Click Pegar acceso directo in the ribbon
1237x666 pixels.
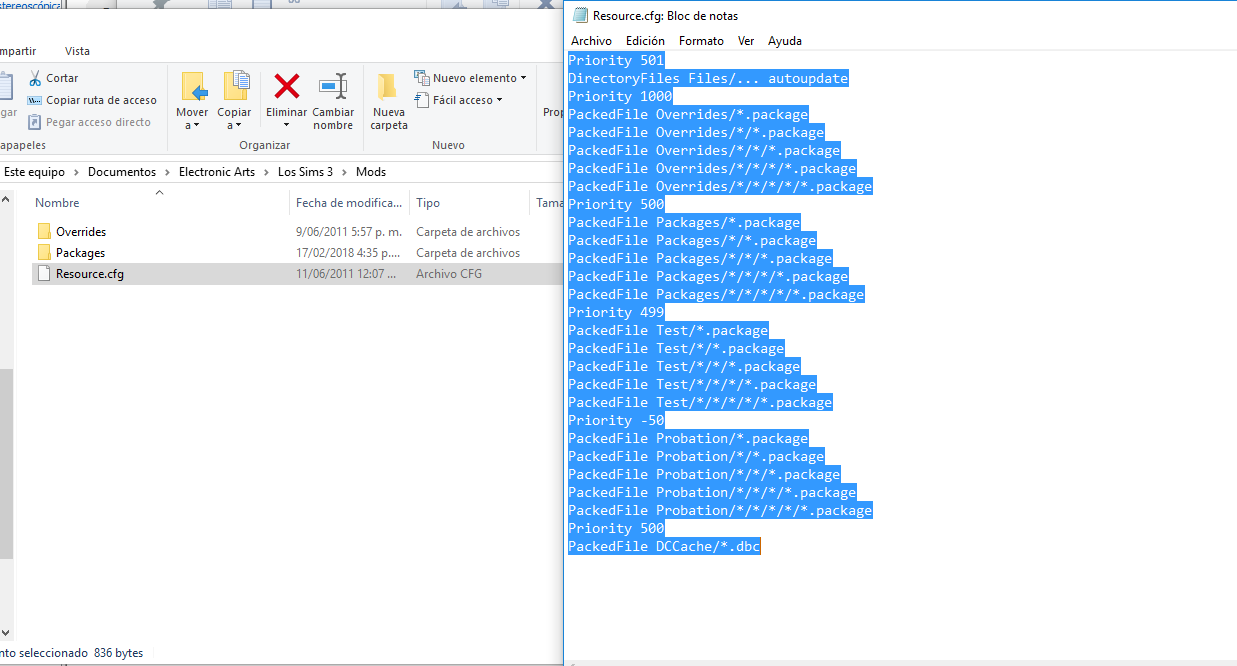(x=89, y=122)
